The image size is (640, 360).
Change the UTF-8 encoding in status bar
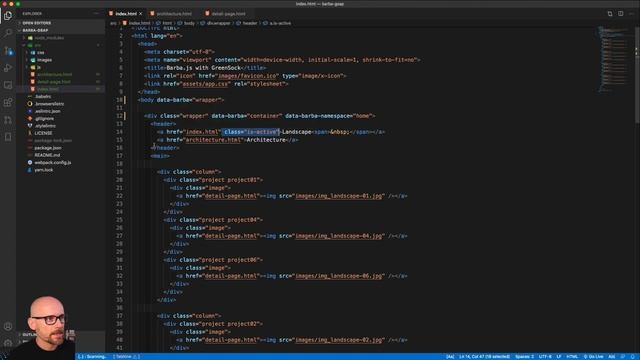545,356
